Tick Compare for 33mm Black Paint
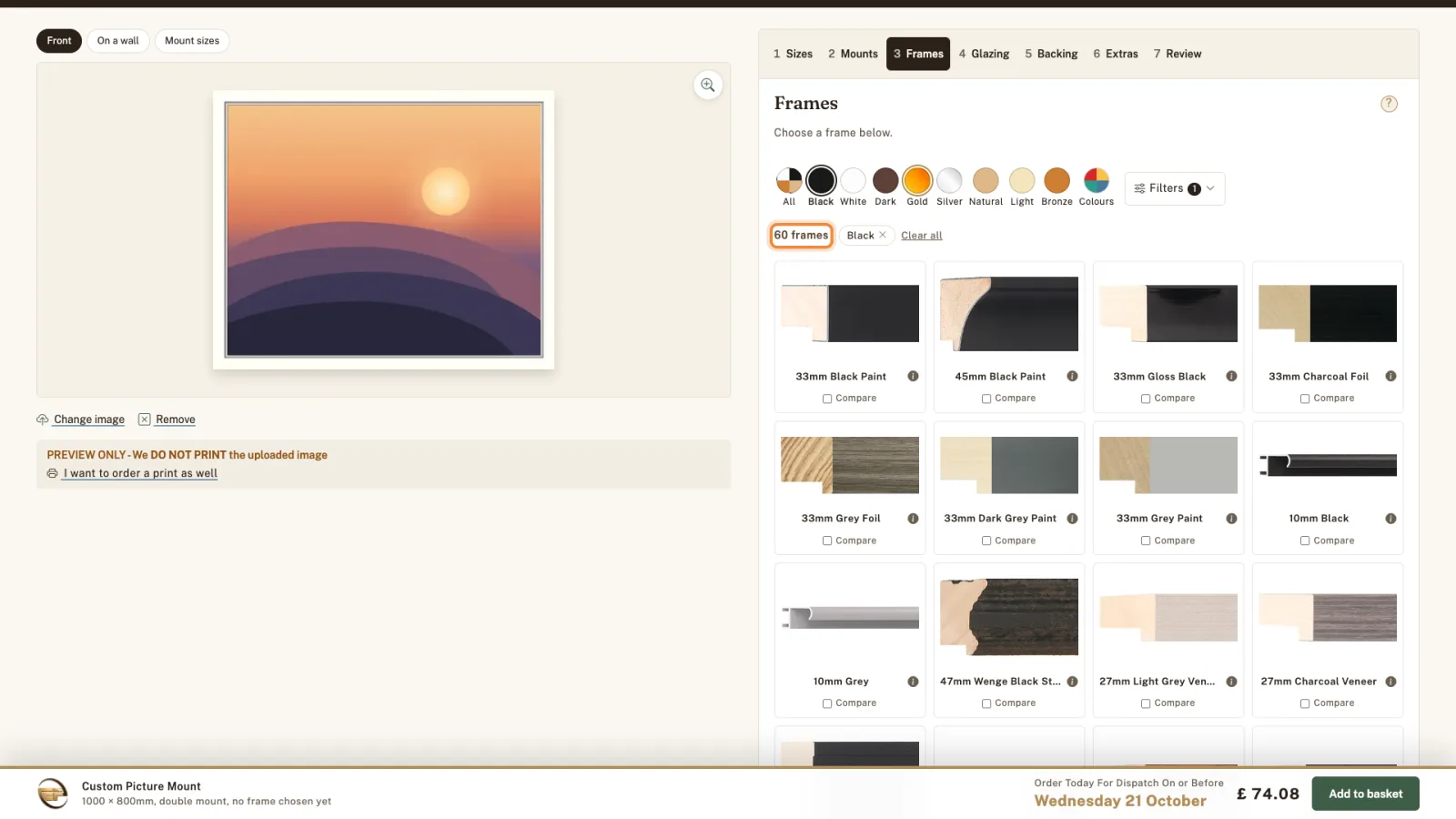 click(x=827, y=399)
